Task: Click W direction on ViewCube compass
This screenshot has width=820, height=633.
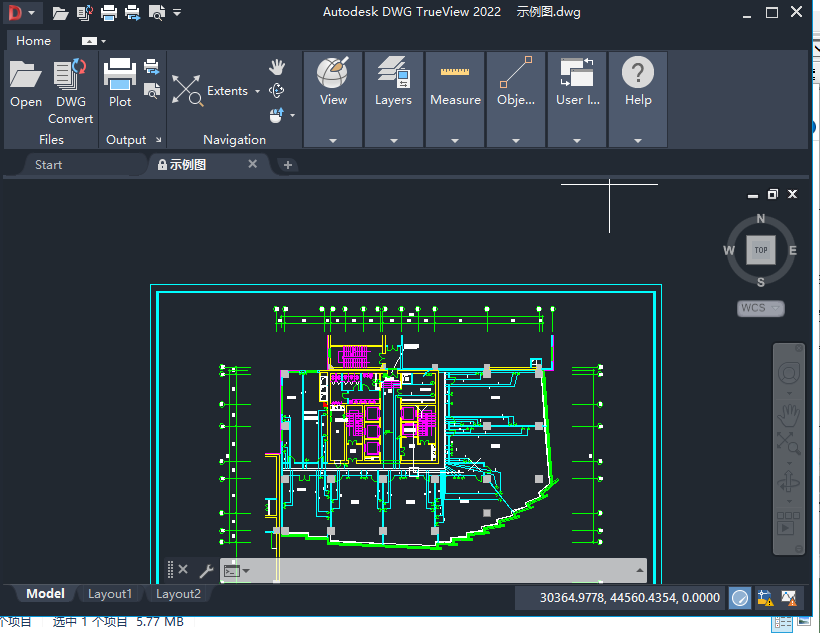Action: pos(729,251)
